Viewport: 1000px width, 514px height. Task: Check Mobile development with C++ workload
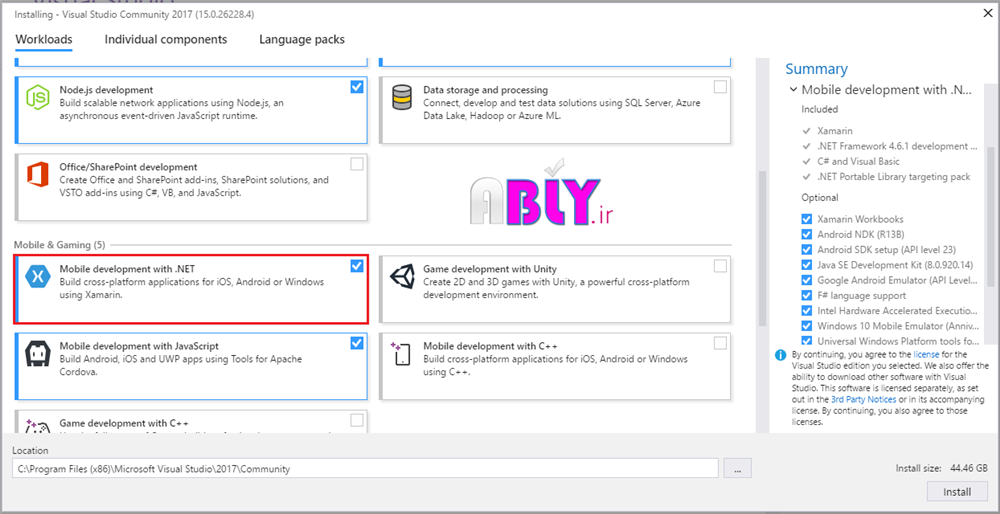(x=720, y=344)
